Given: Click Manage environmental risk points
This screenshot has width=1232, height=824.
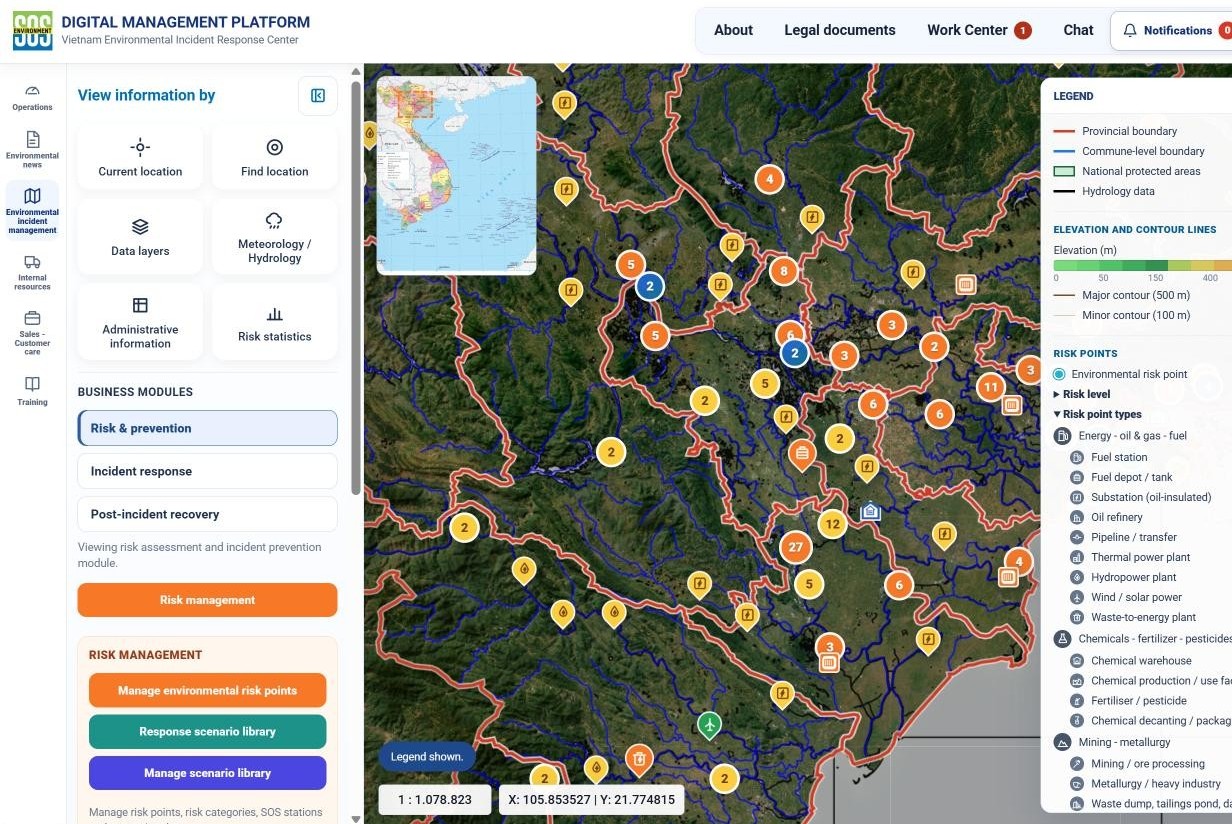Looking at the screenshot, I should pos(207,690).
